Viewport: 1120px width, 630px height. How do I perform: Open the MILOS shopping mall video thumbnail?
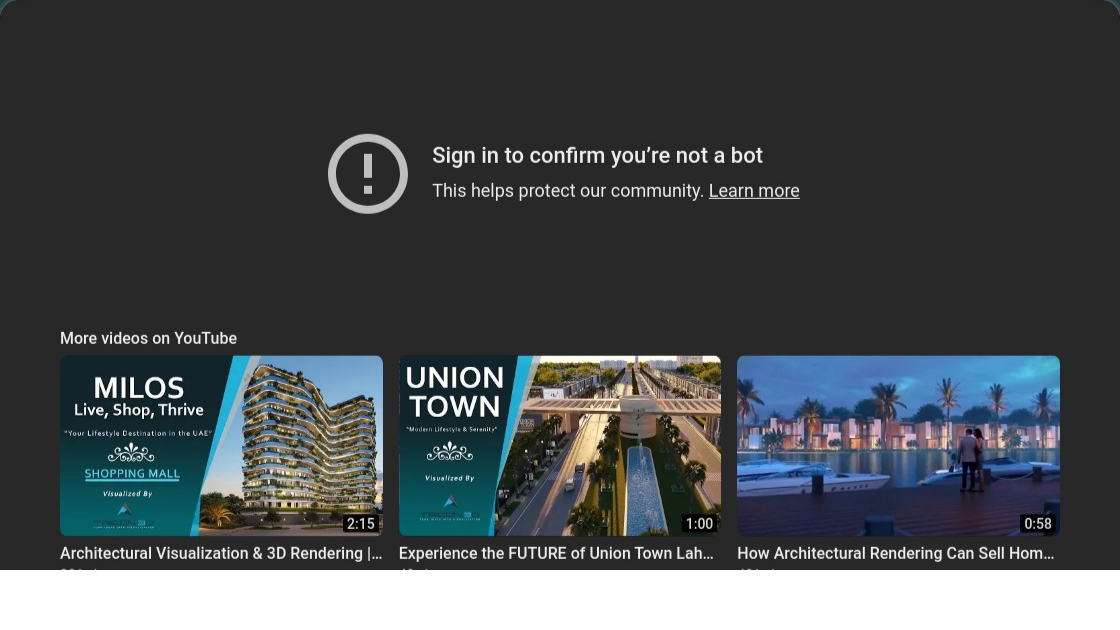tap(221, 445)
